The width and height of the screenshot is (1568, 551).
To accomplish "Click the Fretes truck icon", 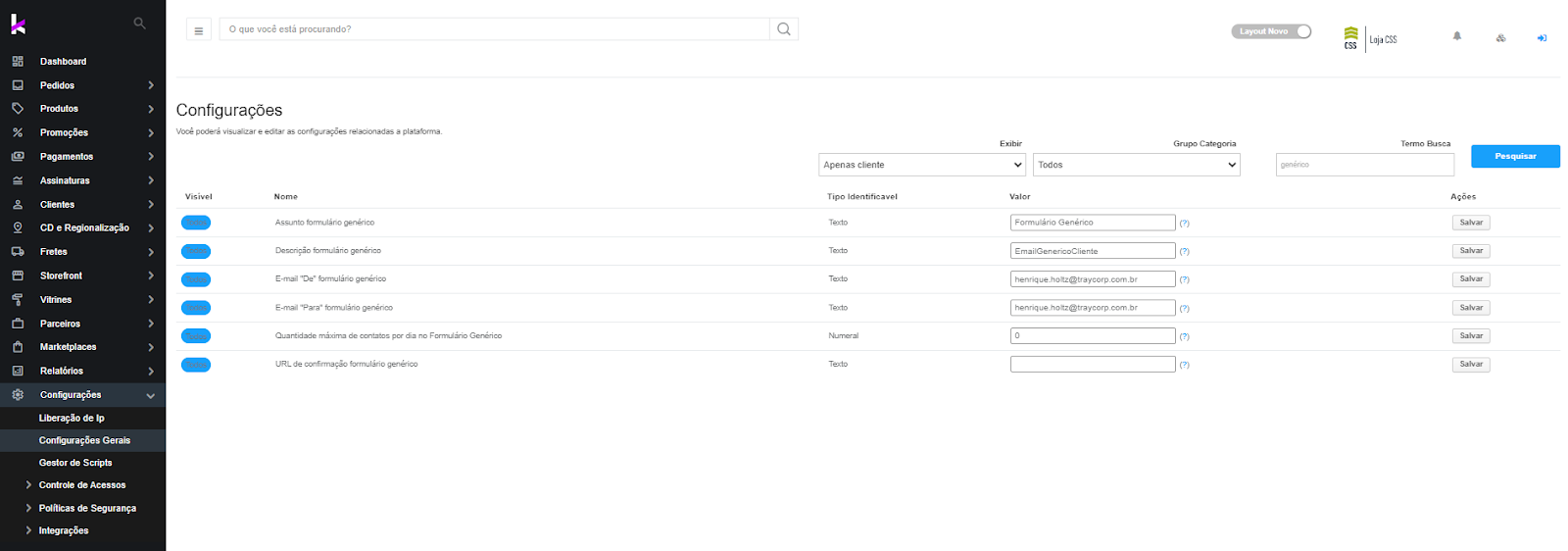I will point(18,252).
